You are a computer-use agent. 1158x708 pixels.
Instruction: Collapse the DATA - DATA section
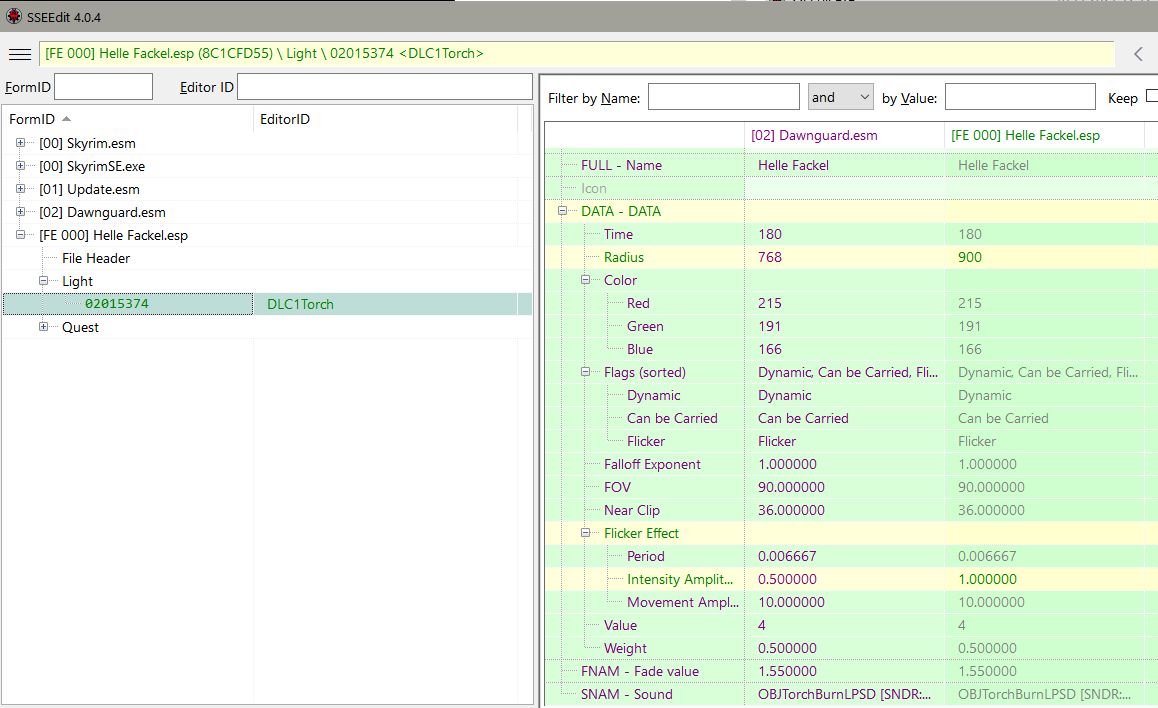coord(563,211)
